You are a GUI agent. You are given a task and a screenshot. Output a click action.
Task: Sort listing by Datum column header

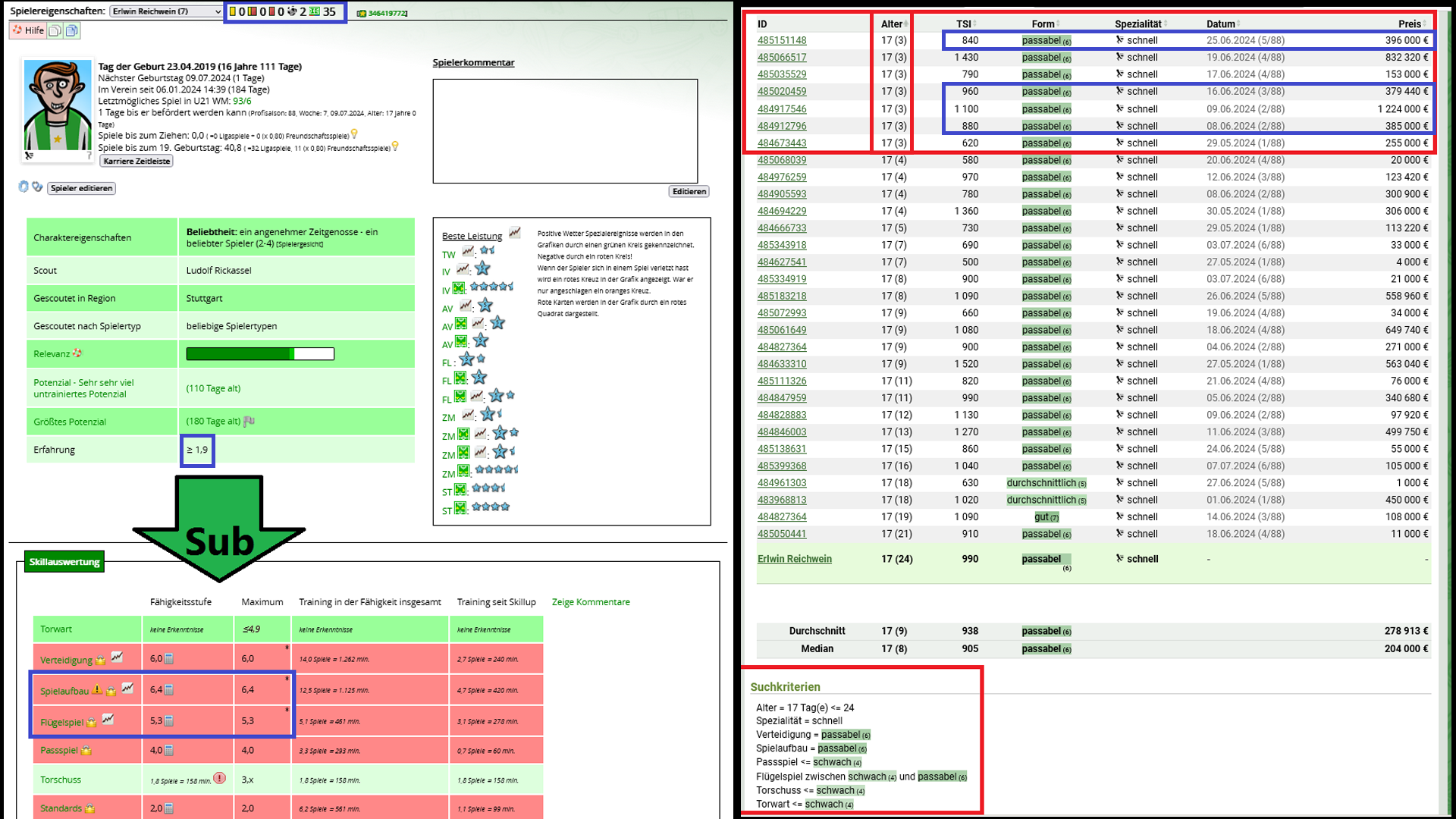click(x=1221, y=24)
